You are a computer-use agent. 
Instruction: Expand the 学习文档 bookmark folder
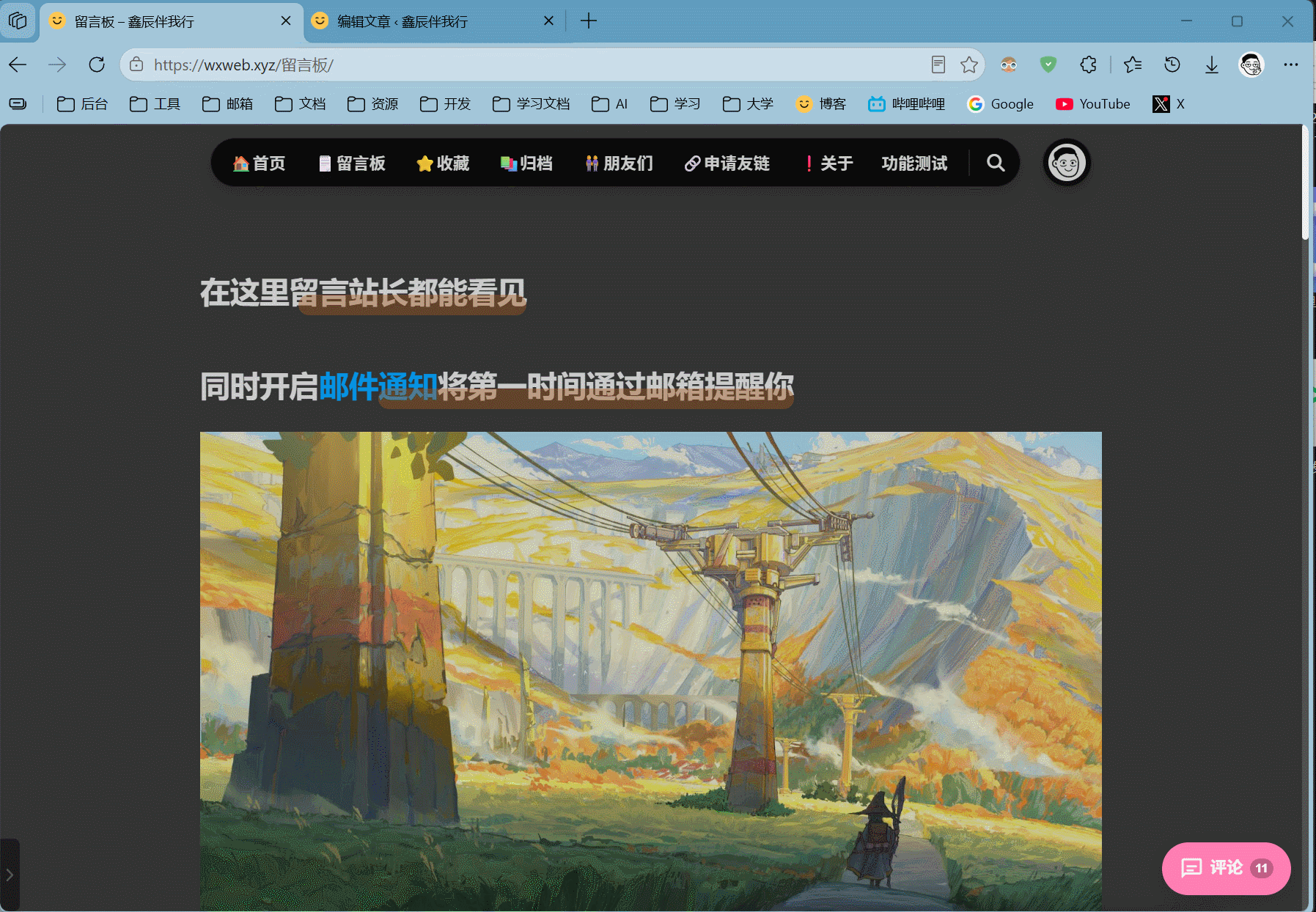531,104
